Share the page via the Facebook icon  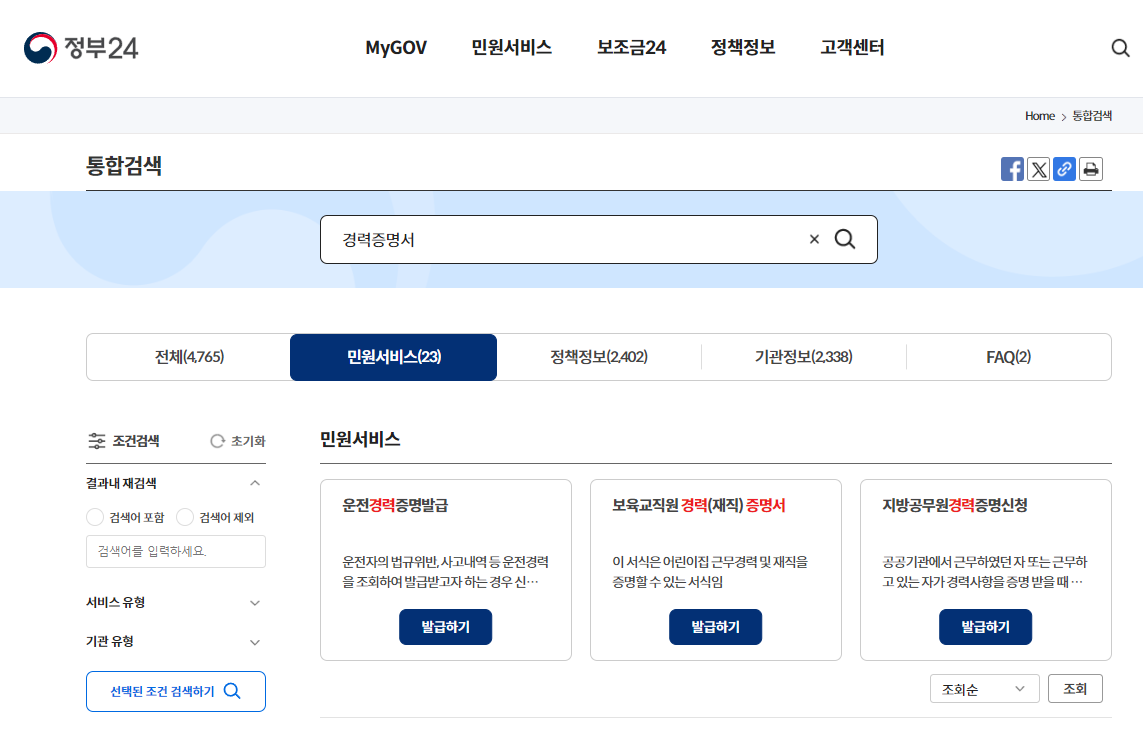[x=1012, y=168]
